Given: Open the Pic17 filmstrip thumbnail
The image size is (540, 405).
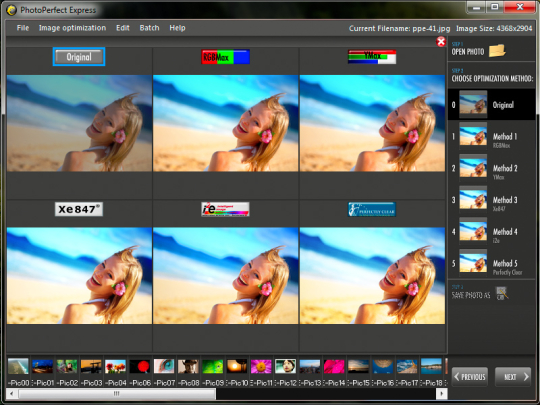Looking at the screenshot, I should 407,366.
